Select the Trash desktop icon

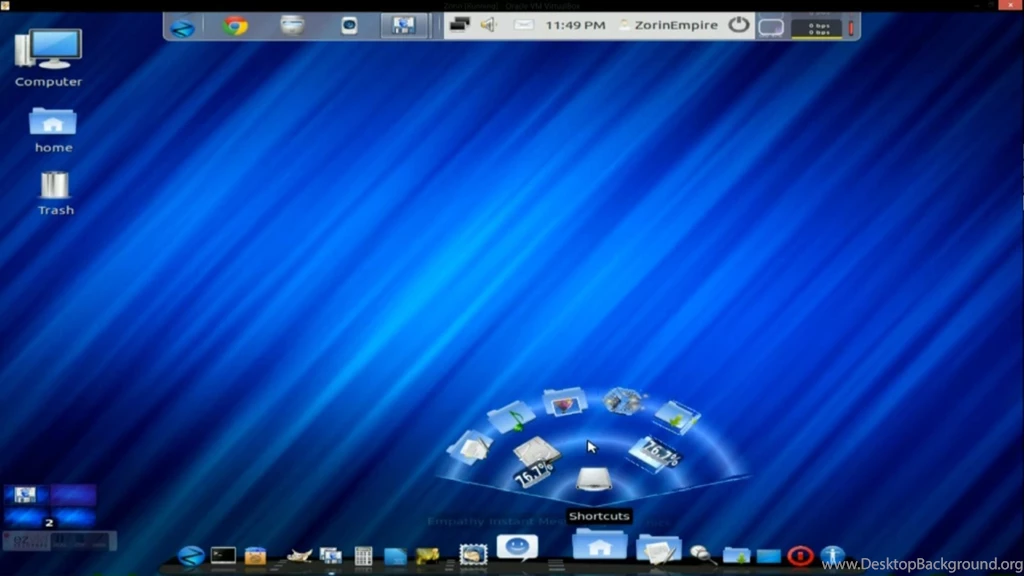coord(55,192)
